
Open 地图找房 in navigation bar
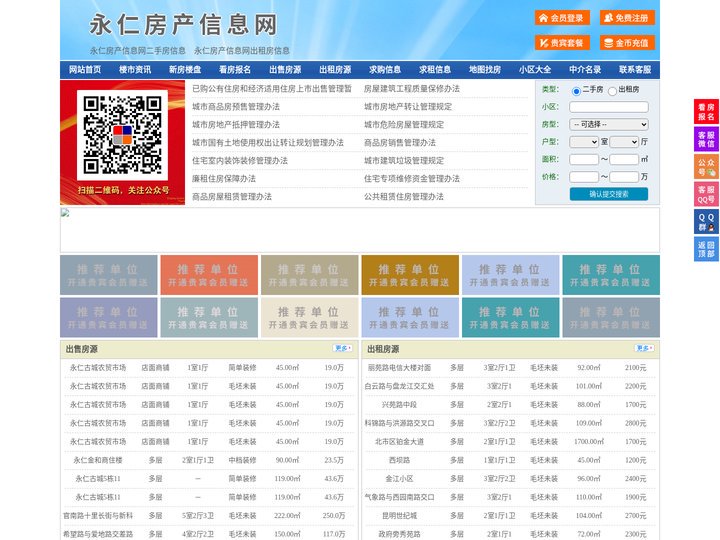(485, 70)
